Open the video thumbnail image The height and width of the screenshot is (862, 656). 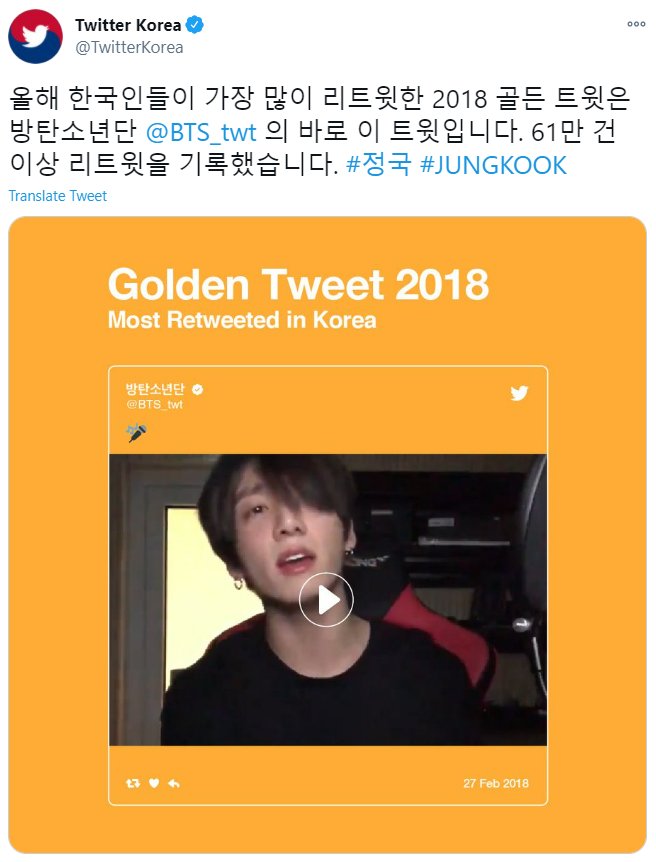coord(328,599)
